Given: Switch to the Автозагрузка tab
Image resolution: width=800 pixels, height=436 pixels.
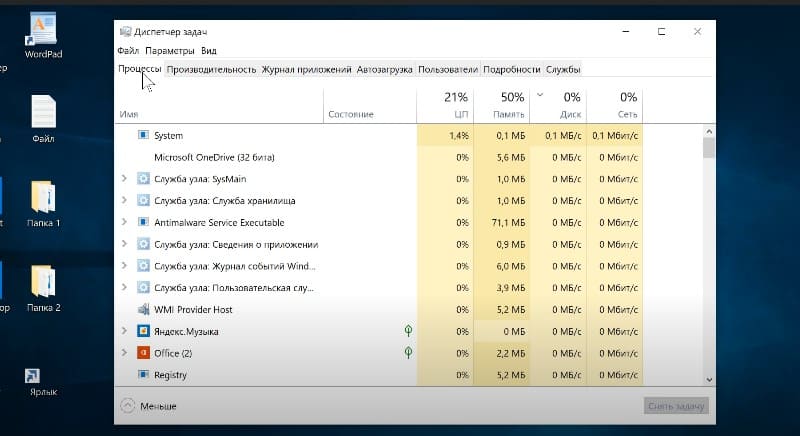Looking at the screenshot, I should click(384, 70).
